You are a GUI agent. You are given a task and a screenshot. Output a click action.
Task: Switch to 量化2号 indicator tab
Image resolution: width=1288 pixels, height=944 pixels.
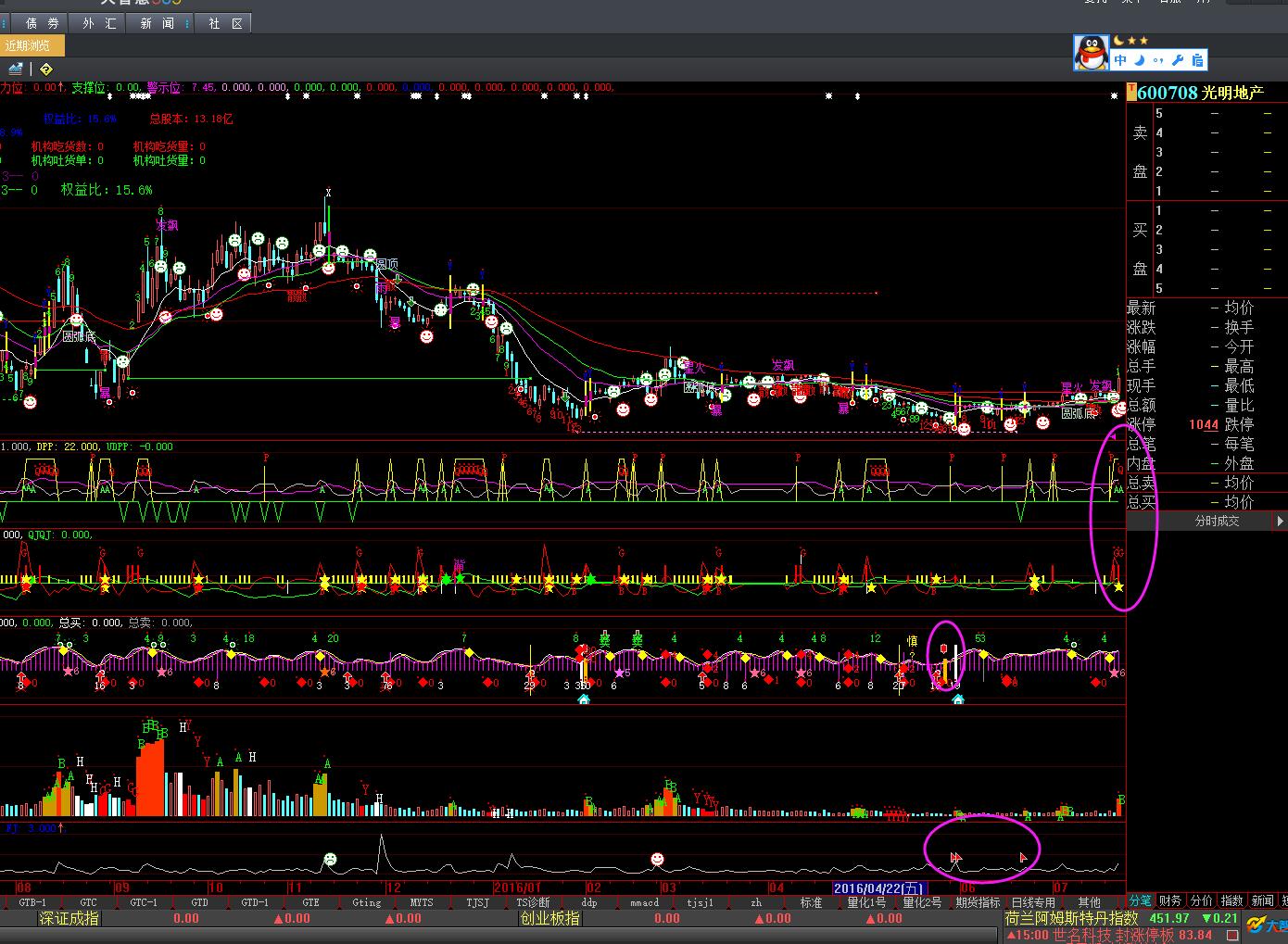tap(922, 901)
